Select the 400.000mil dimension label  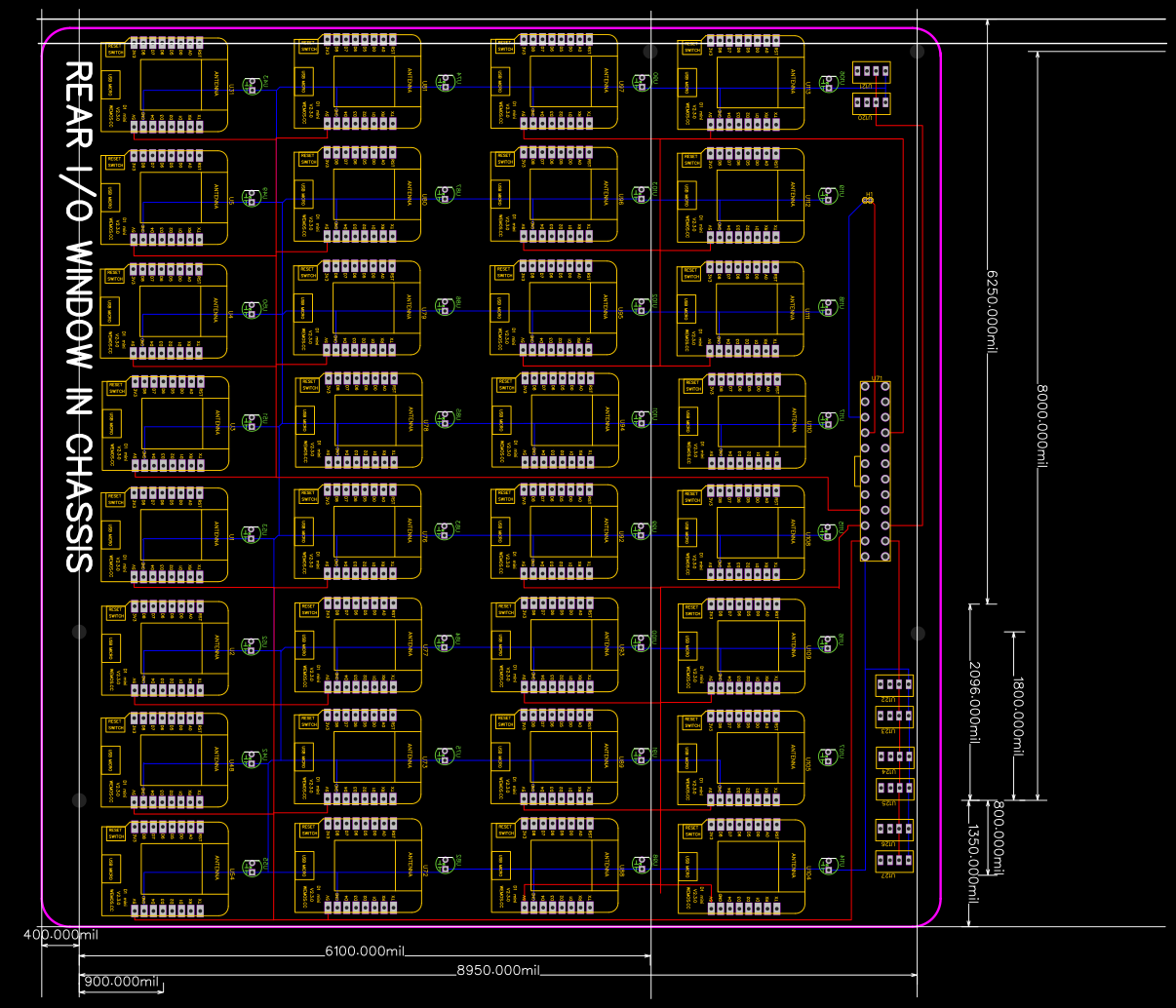tap(60, 935)
